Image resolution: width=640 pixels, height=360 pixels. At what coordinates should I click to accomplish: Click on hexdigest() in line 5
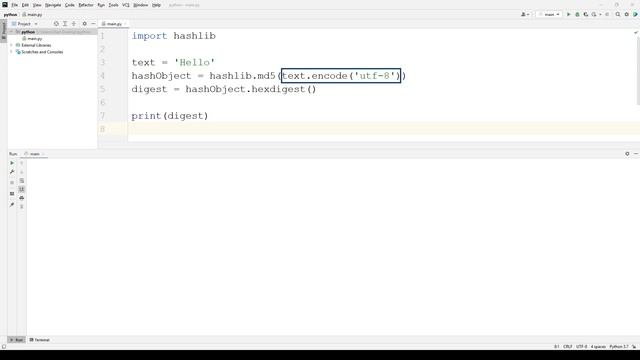tap(284, 89)
